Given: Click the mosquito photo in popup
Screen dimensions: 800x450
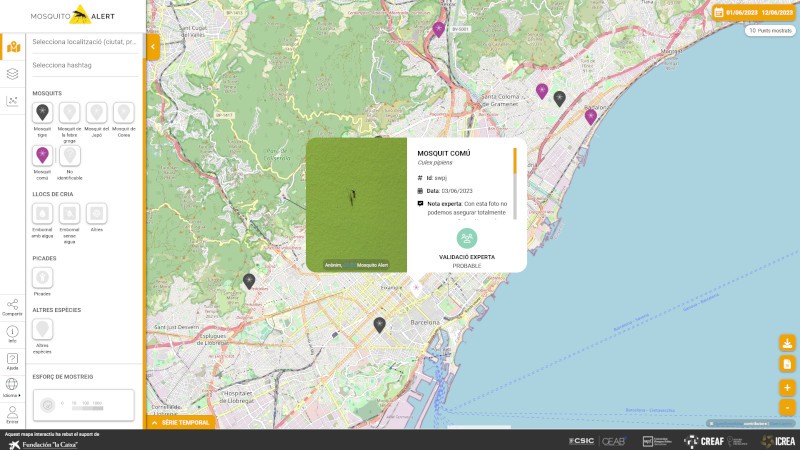Looking at the screenshot, I should tap(357, 205).
